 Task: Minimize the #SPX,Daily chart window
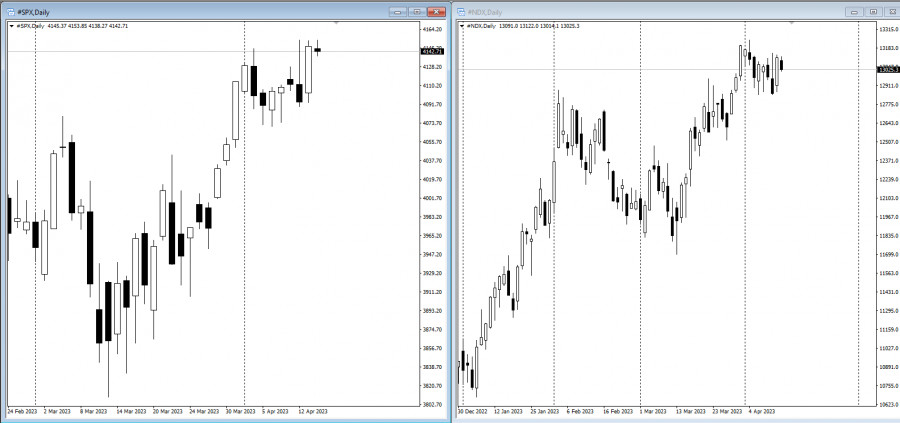click(397, 11)
